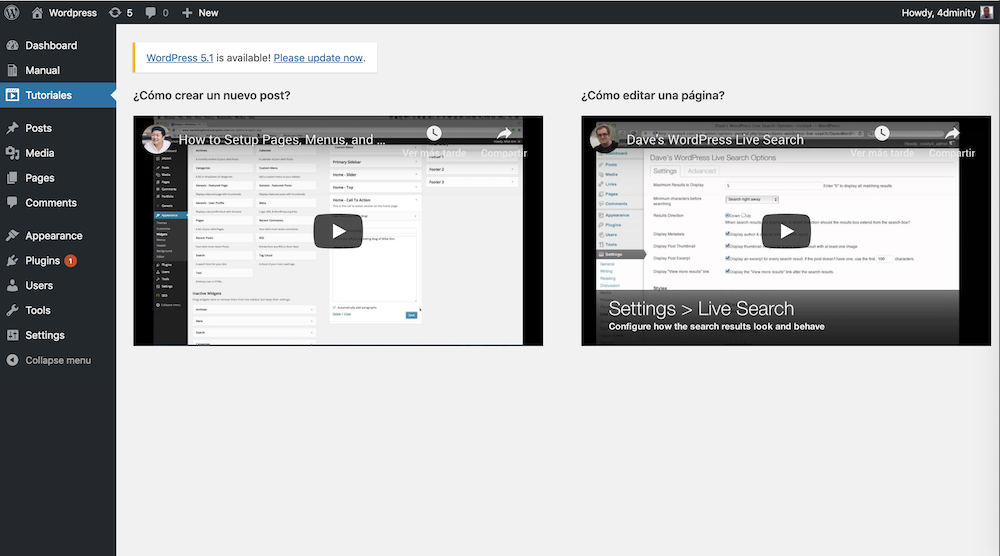Click the Watch Later clock on first video
This screenshot has height=556, width=1000.
coord(433,135)
